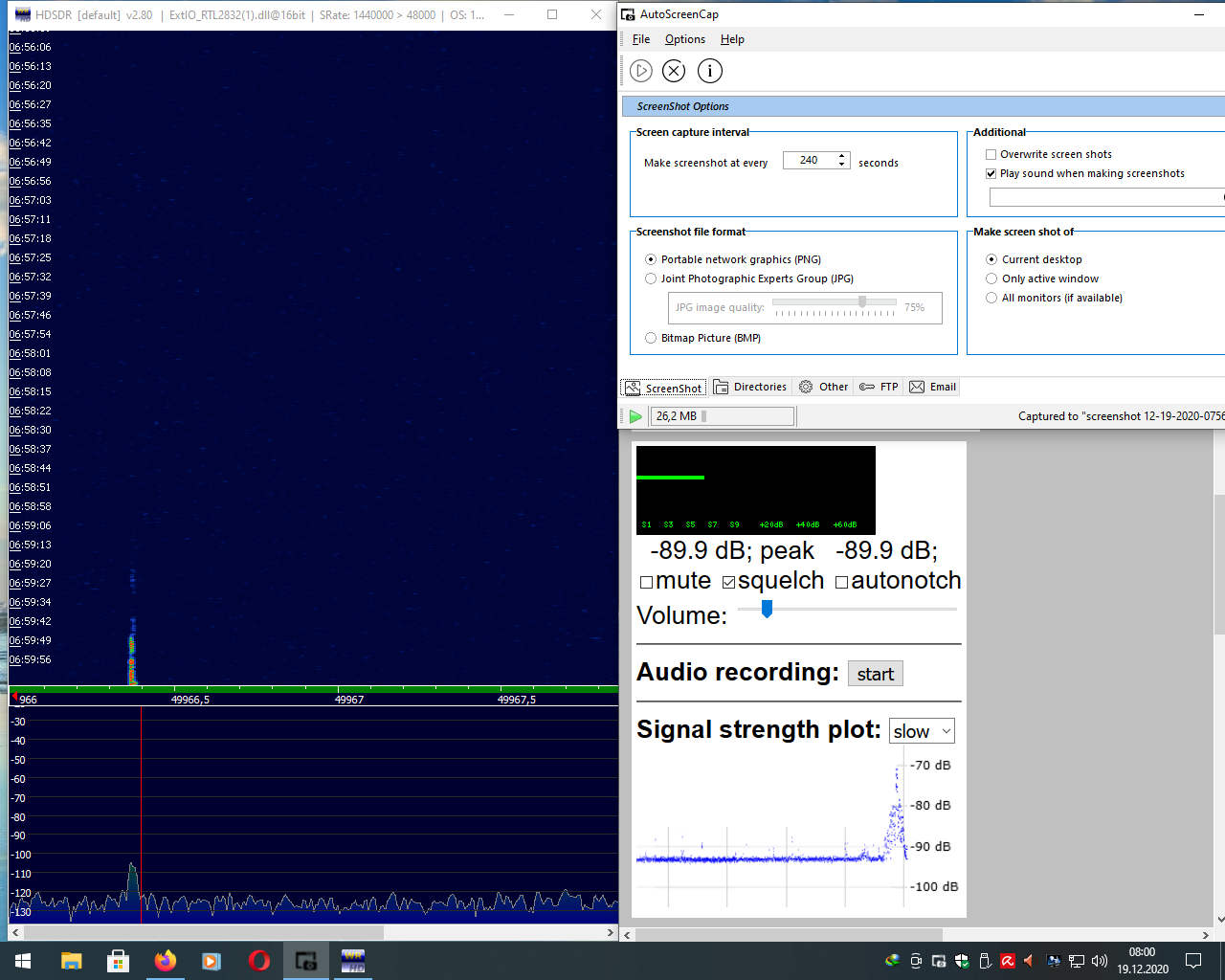This screenshot has height=980, width=1225.
Task: Click the 49967 frequency label in HDSDR
Action: (349, 700)
